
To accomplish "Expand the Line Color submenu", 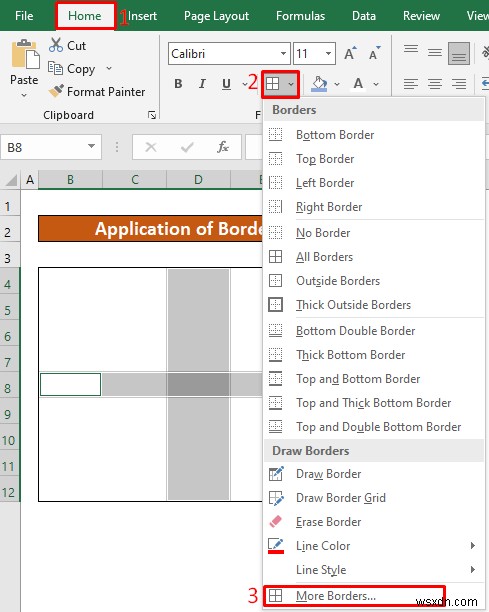I will 373,546.
